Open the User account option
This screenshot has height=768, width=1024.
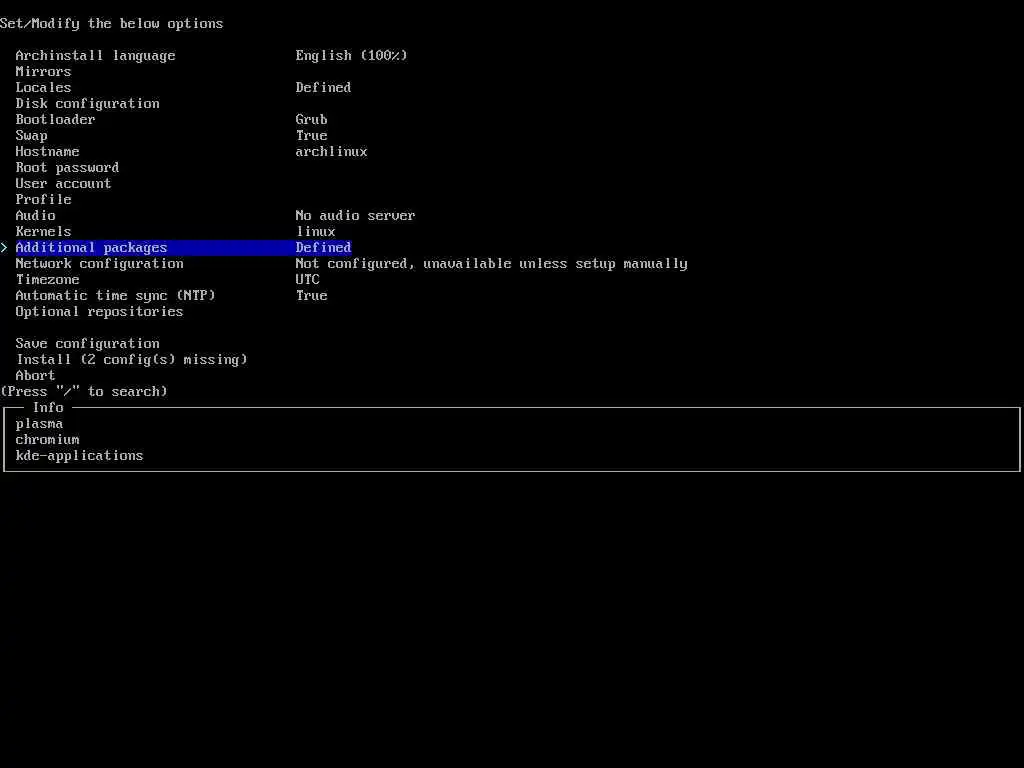[x=63, y=184]
